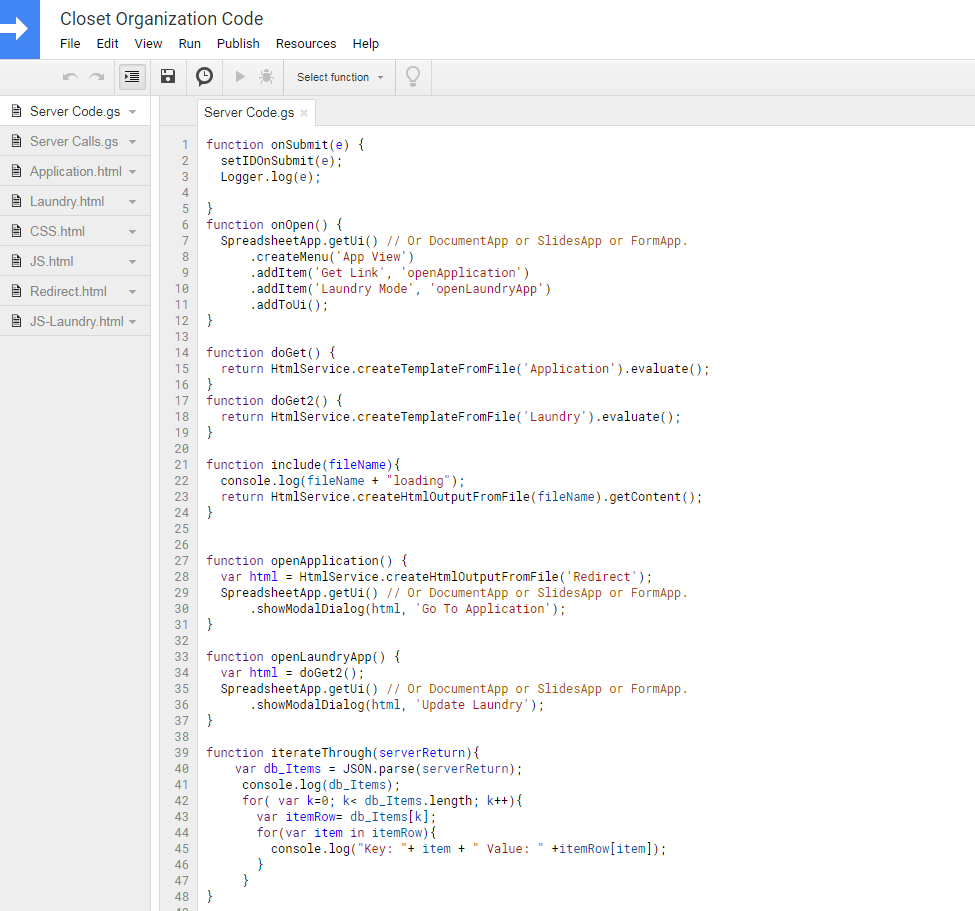The height and width of the screenshot is (911, 975).
Task: Expand the Redirect.html file options arrow
Action: (x=132, y=292)
